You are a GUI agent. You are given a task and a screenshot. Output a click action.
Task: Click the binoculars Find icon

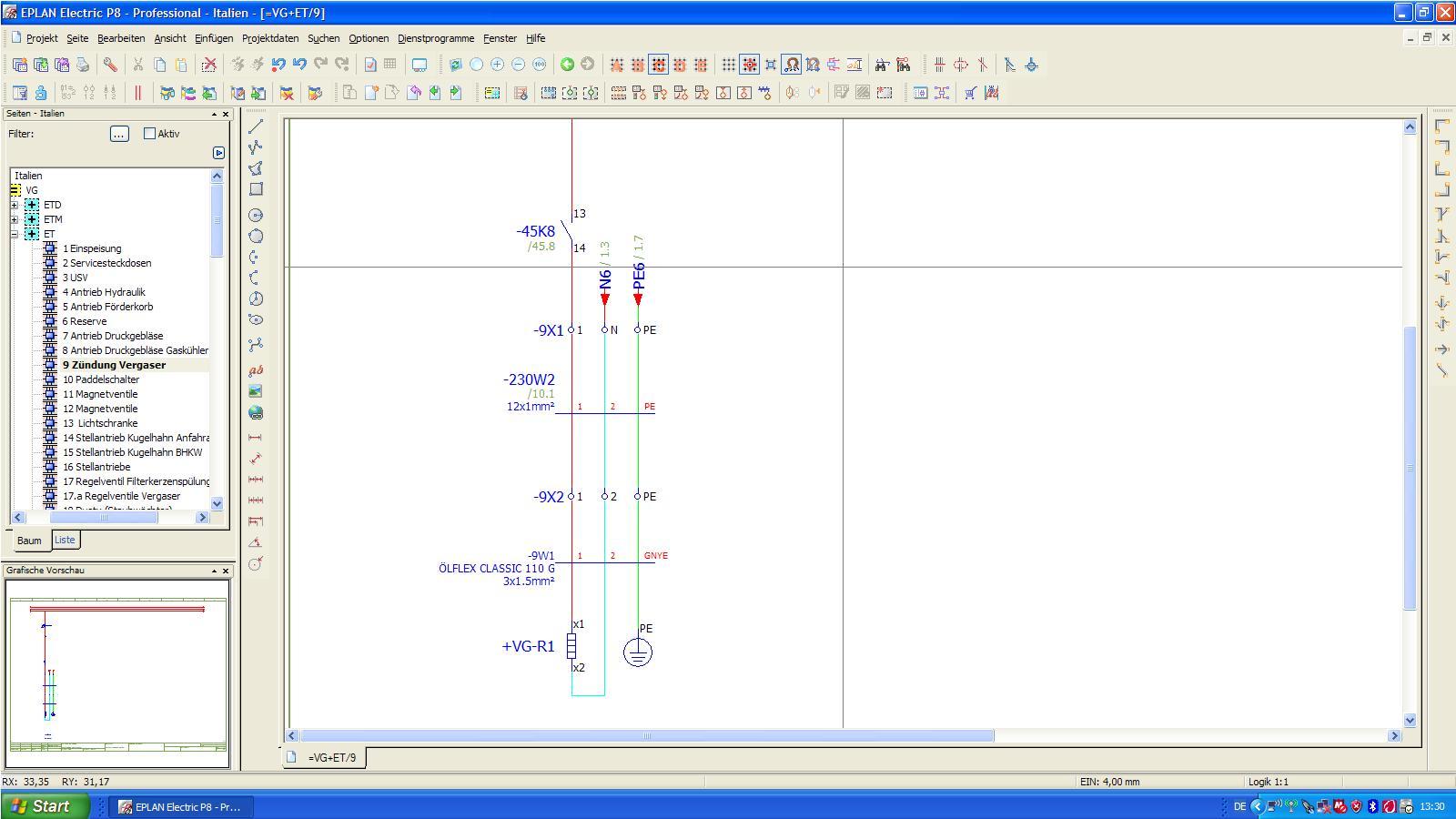pos(882,65)
